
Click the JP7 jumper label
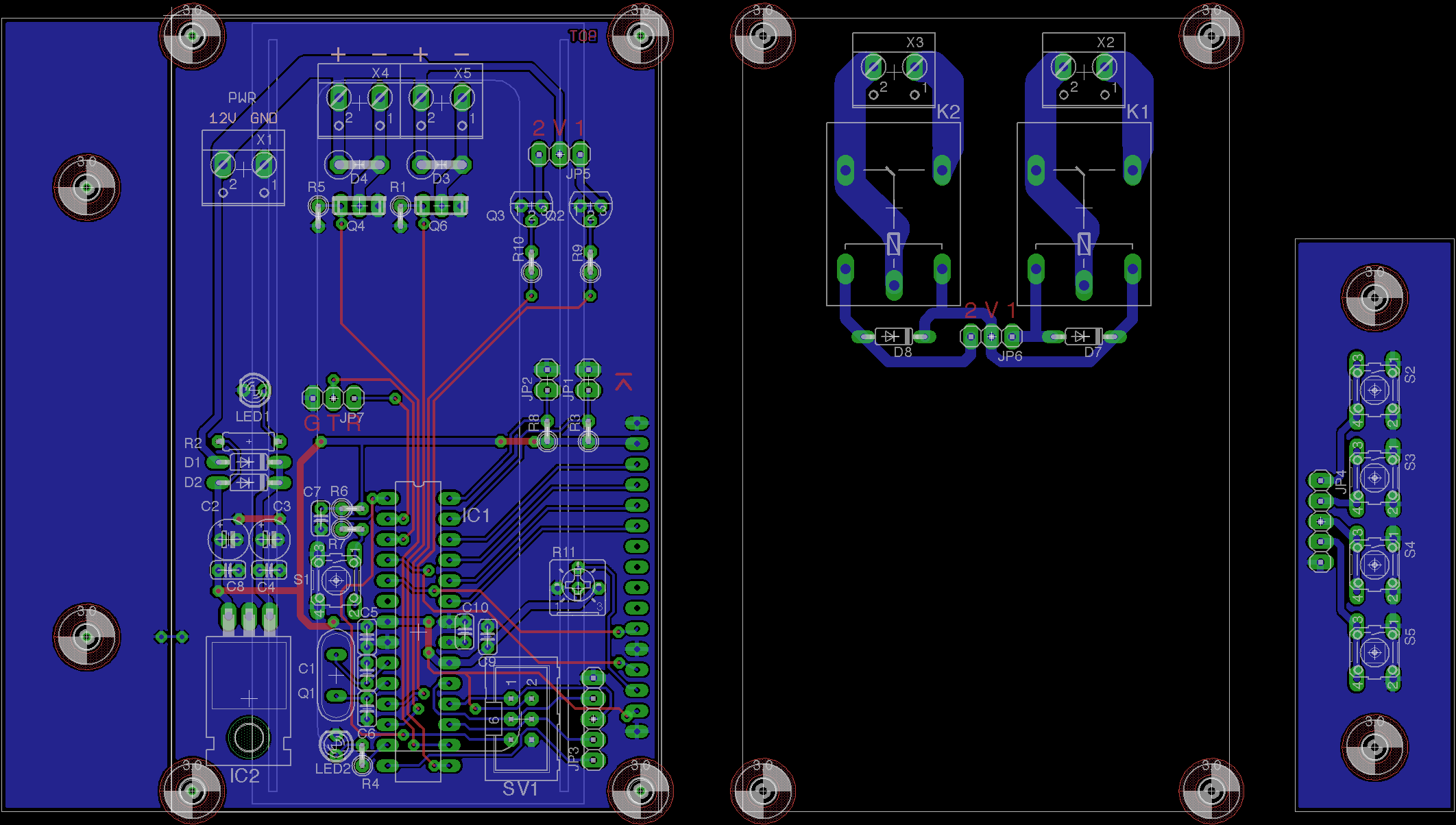352,417
